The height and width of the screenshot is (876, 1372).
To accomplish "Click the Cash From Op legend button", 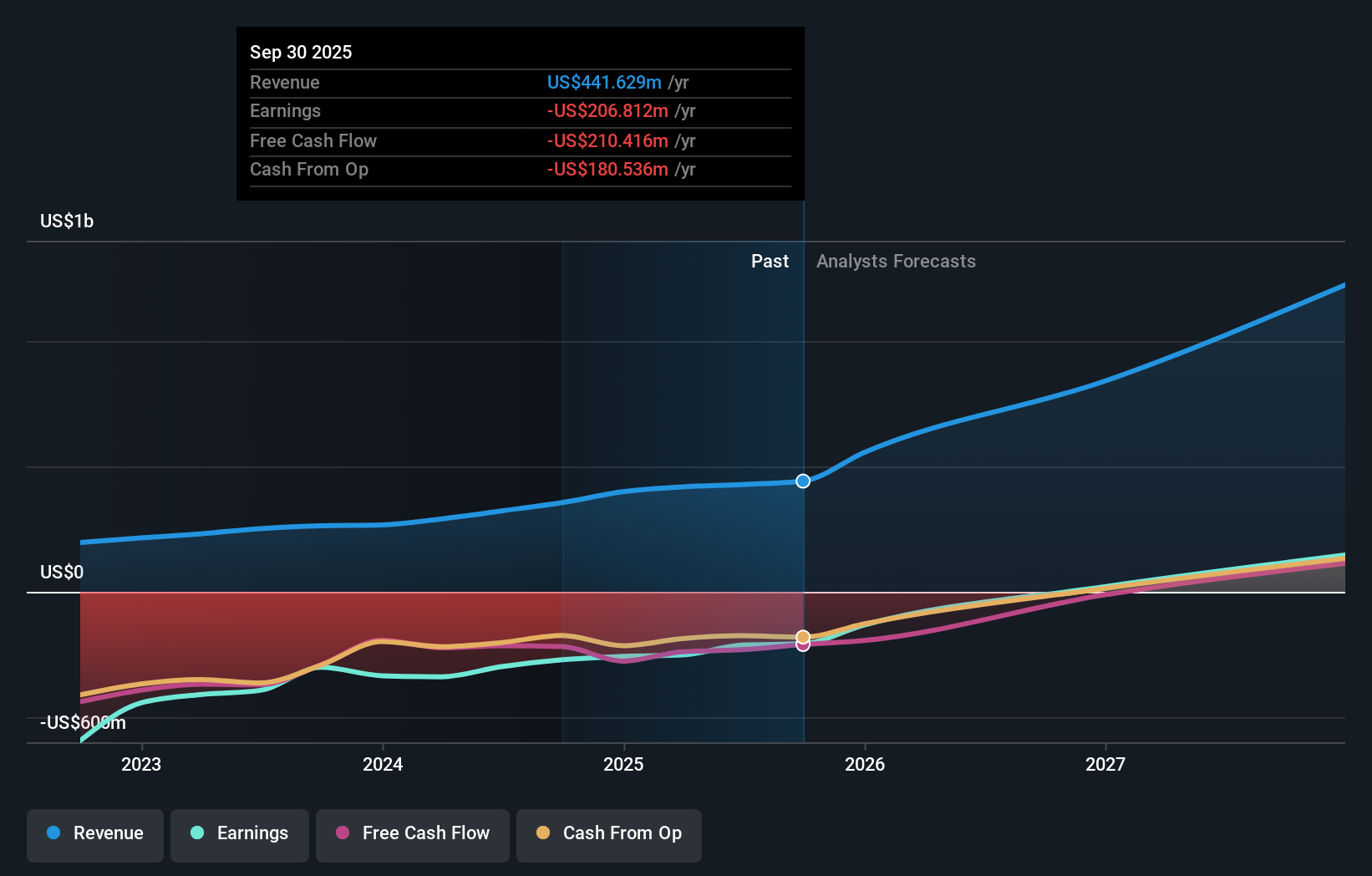I will 609,833.
